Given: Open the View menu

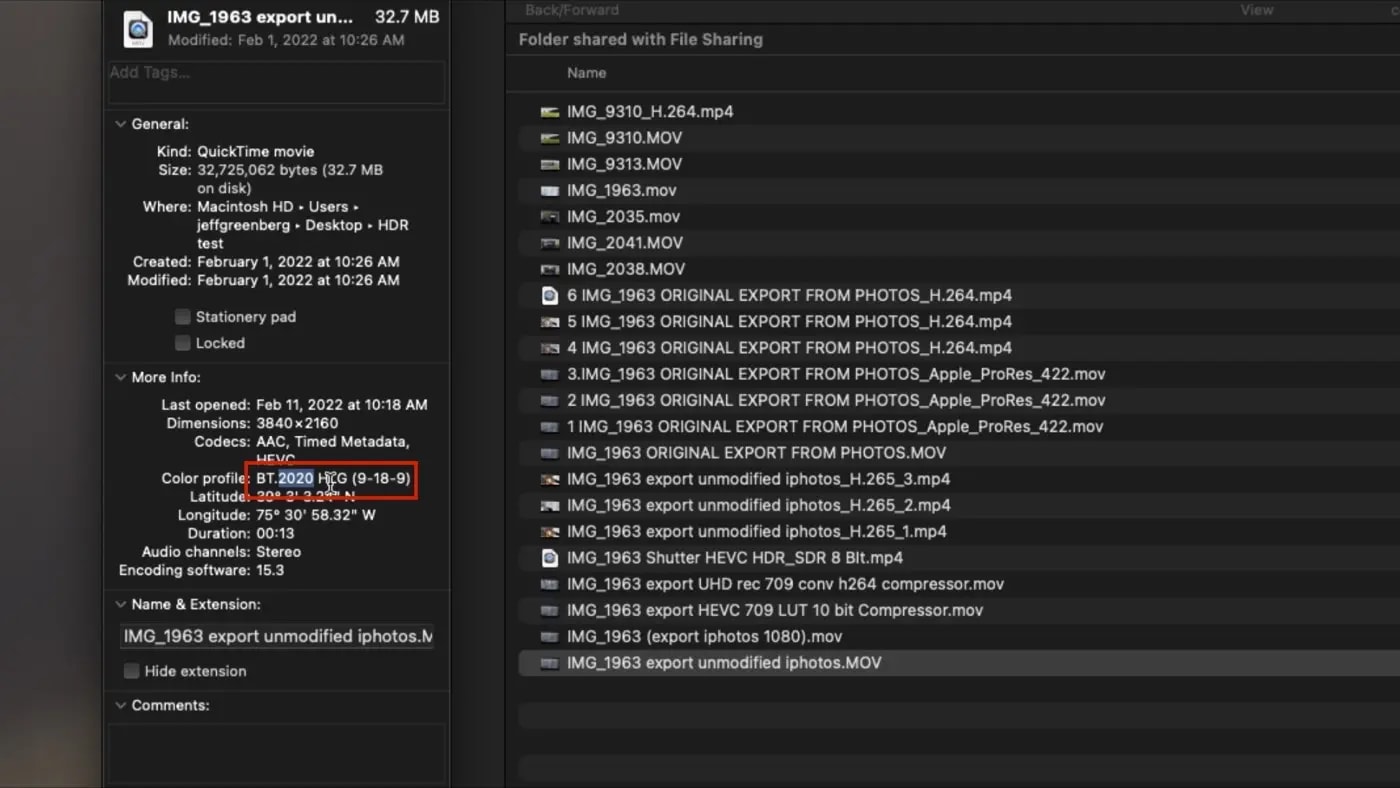Looking at the screenshot, I should point(1256,9).
